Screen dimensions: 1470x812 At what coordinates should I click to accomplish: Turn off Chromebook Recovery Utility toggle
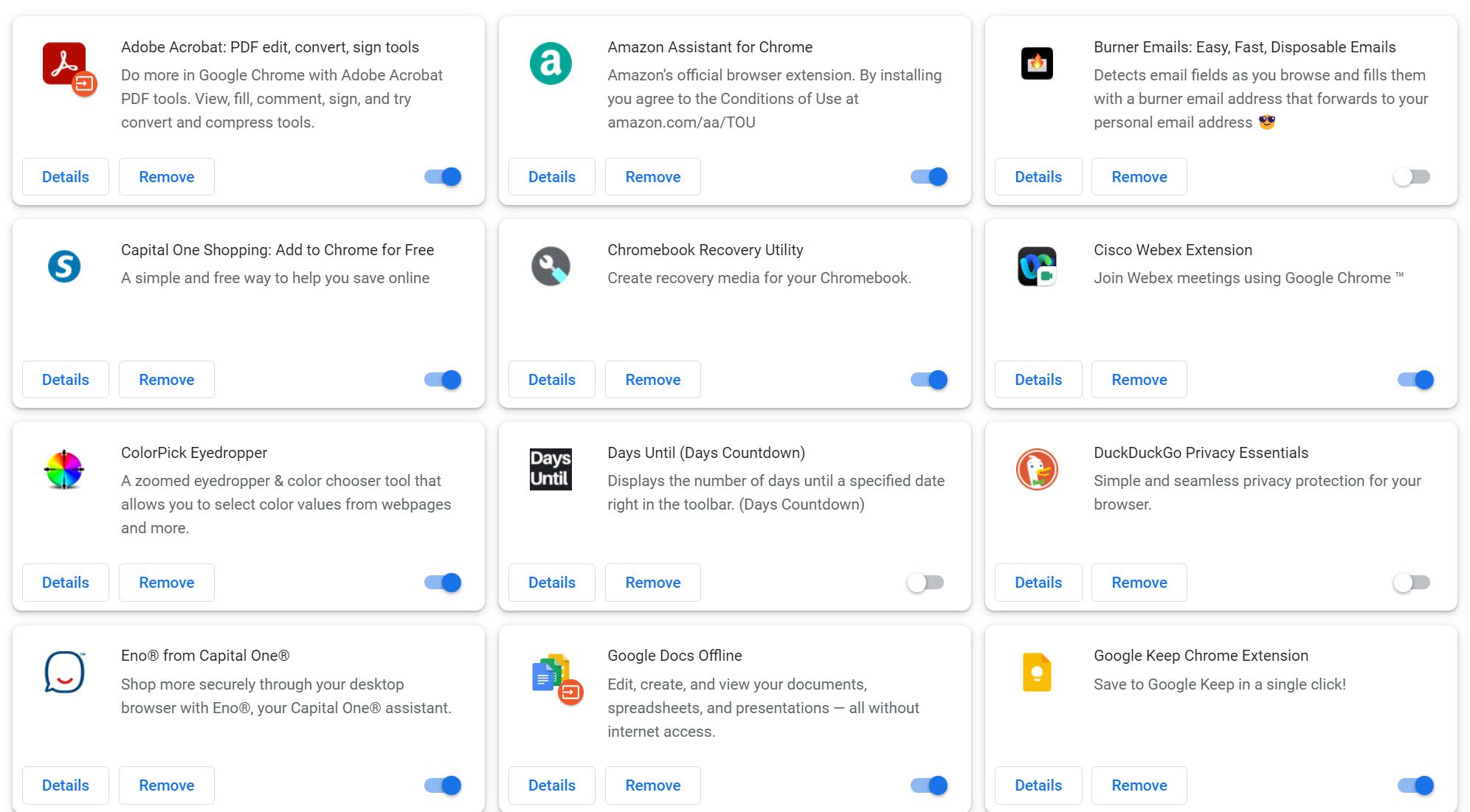tap(929, 379)
